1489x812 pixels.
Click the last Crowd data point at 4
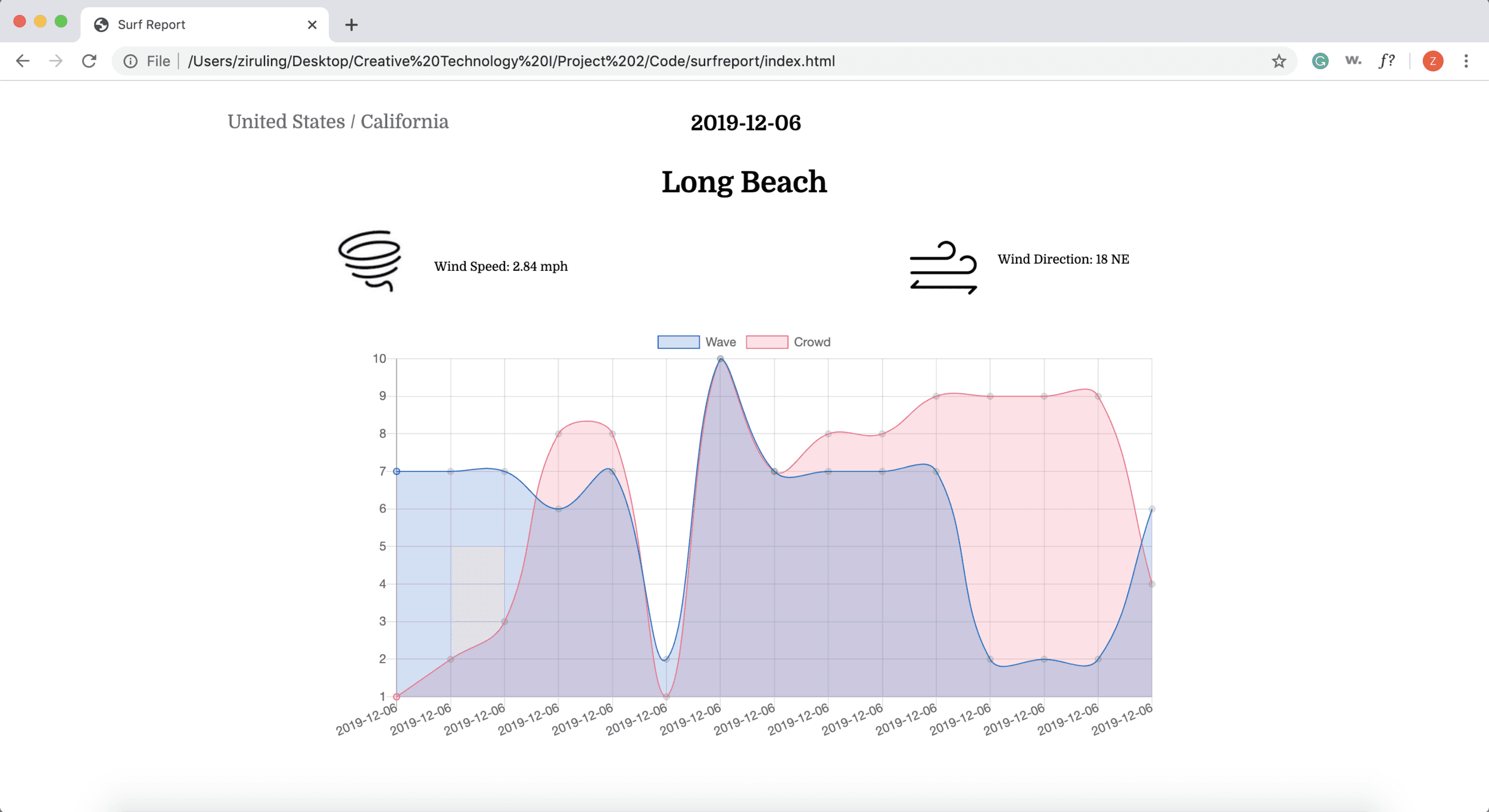tap(1151, 584)
